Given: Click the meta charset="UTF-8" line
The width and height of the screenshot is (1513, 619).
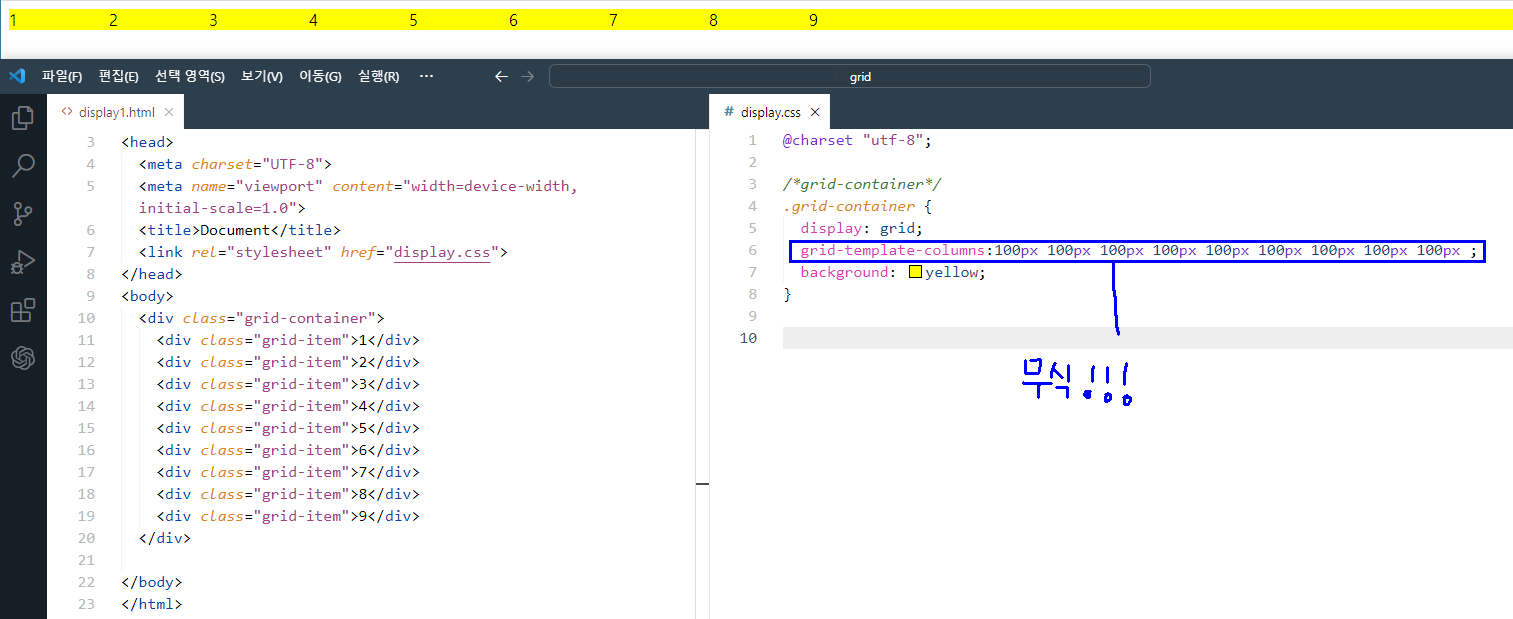Looking at the screenshot, I should click(235, 164).
